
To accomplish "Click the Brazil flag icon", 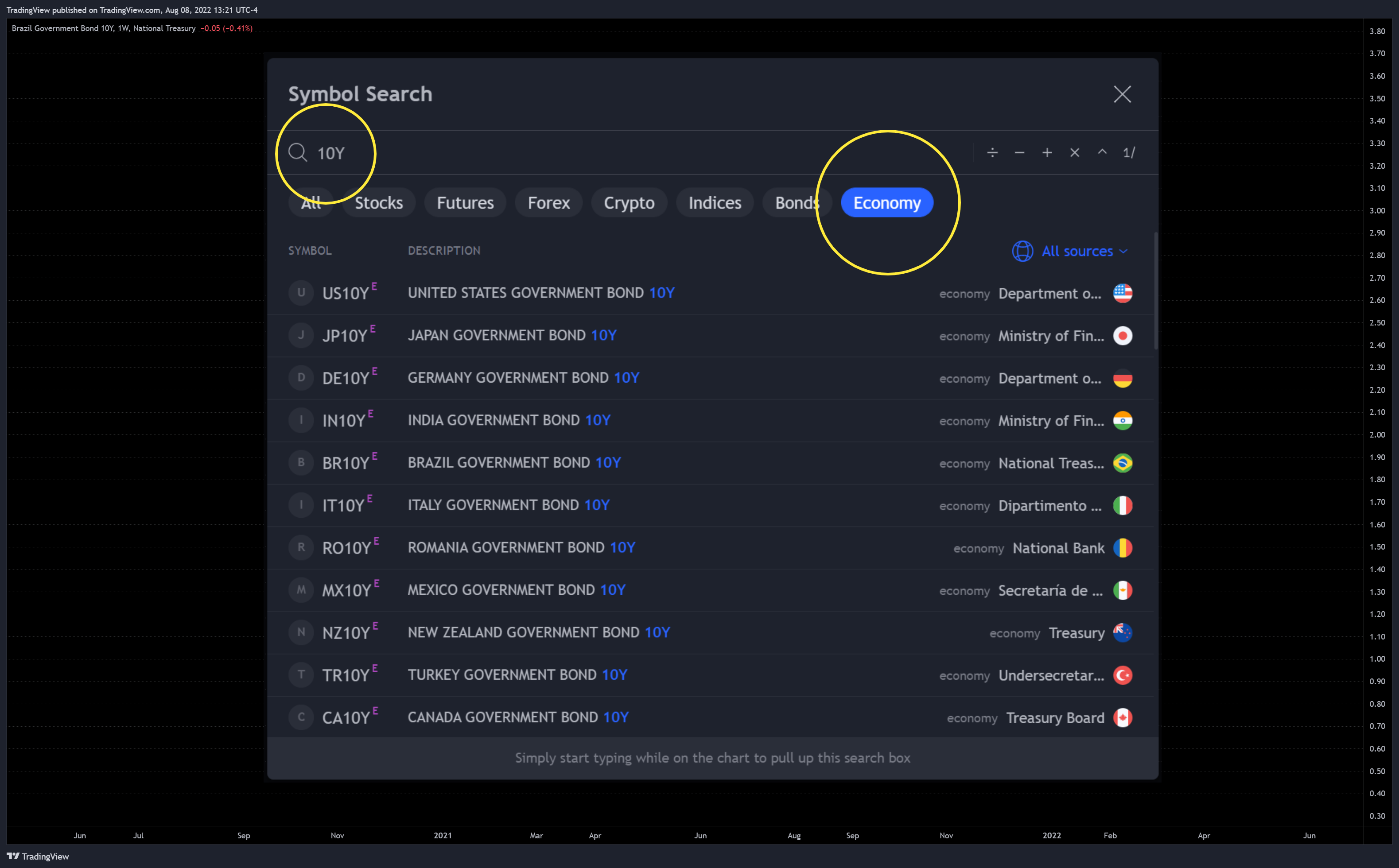I will [1123, 463].
